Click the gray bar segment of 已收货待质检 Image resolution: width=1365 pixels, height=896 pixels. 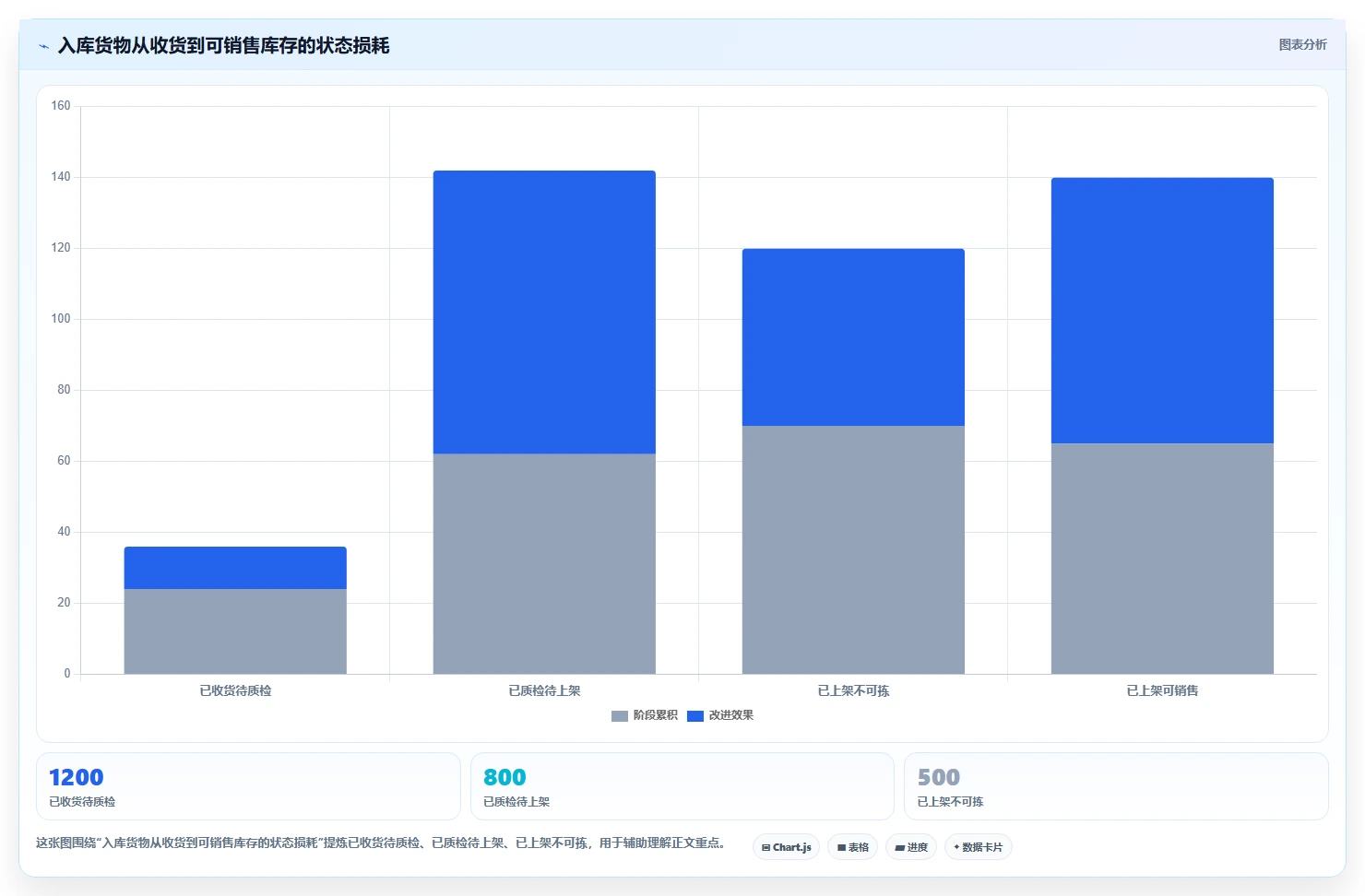tap(235, 631)
